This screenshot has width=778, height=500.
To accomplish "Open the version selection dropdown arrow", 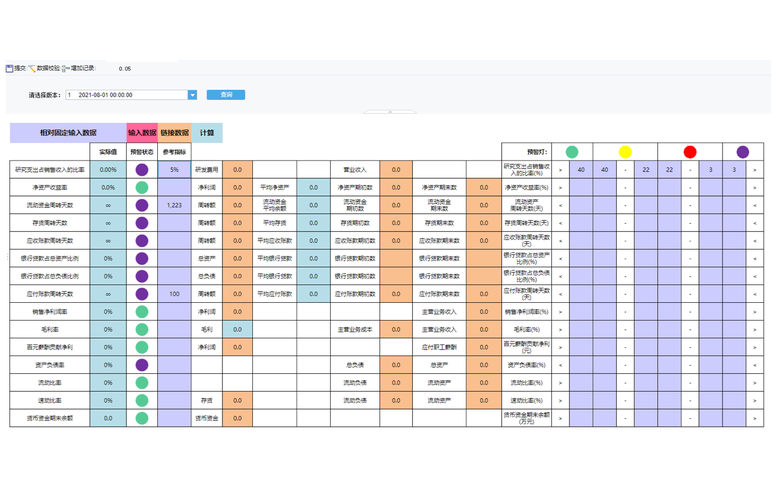I will click(192, 95).
